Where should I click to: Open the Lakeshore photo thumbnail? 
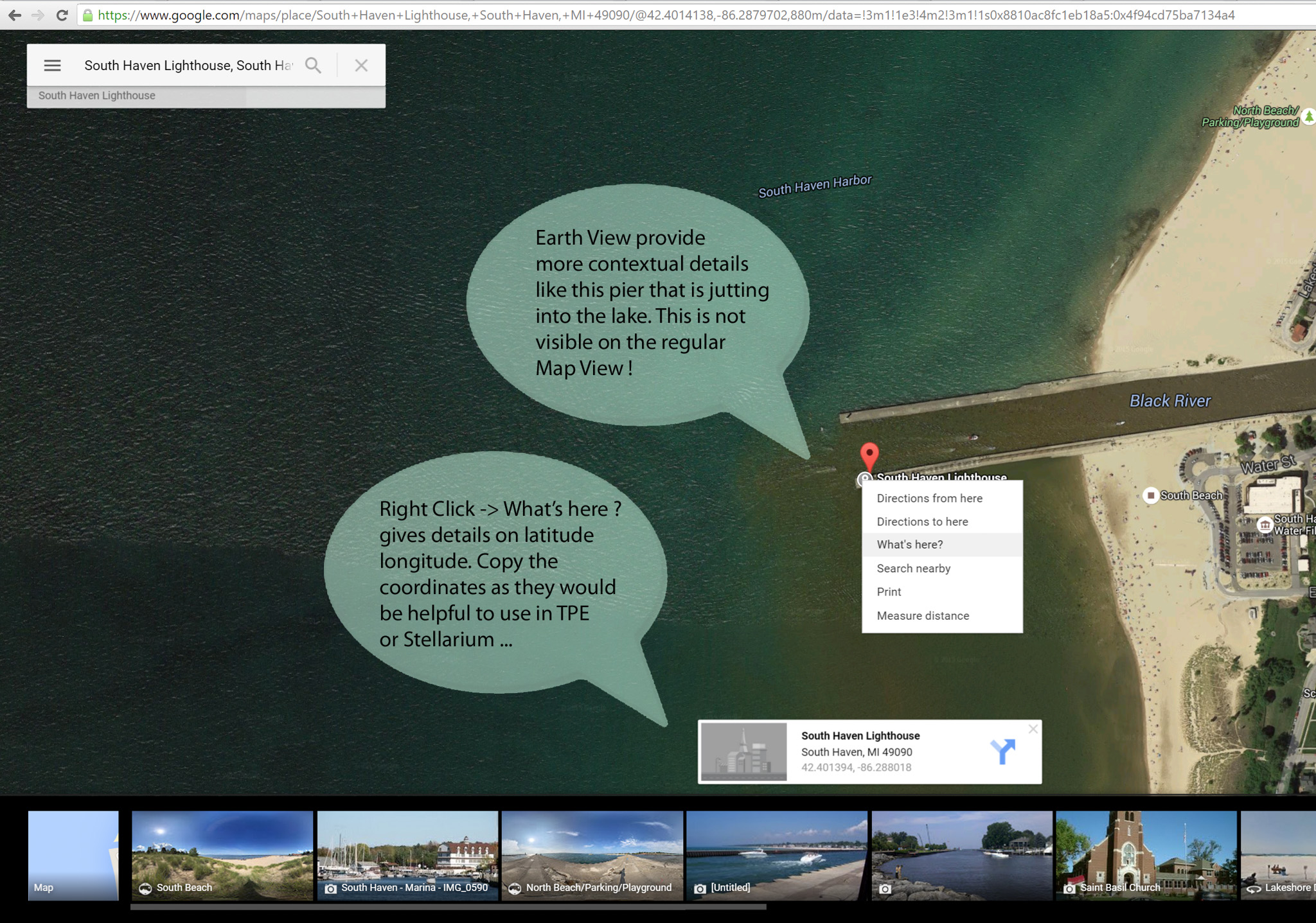pyautogui.click(x=1278, y=855)
